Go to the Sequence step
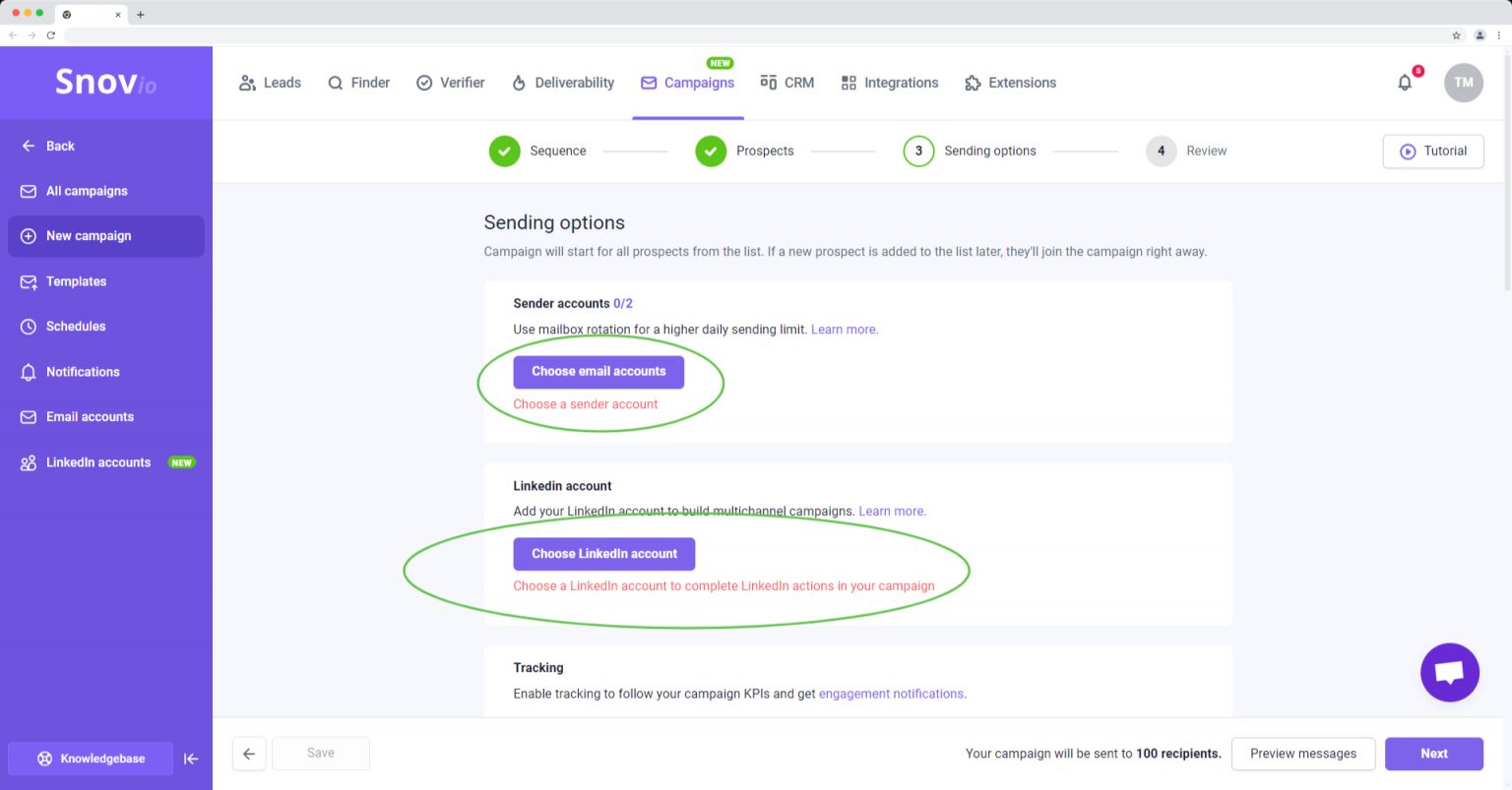The height and width of the screenshot is (790, 1512). coord(537,151)
